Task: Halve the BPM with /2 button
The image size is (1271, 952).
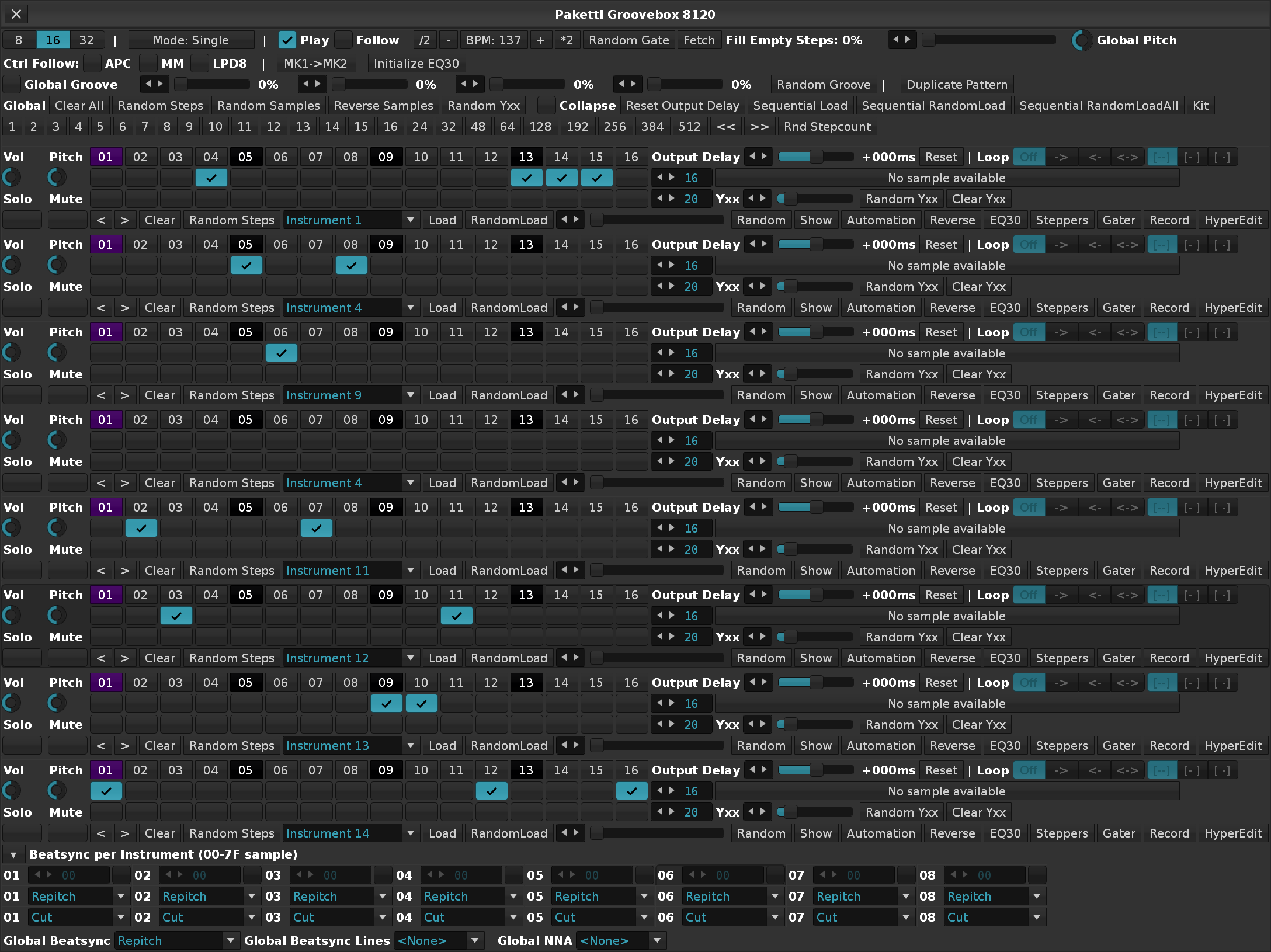Action: click(x=425, y=40)
